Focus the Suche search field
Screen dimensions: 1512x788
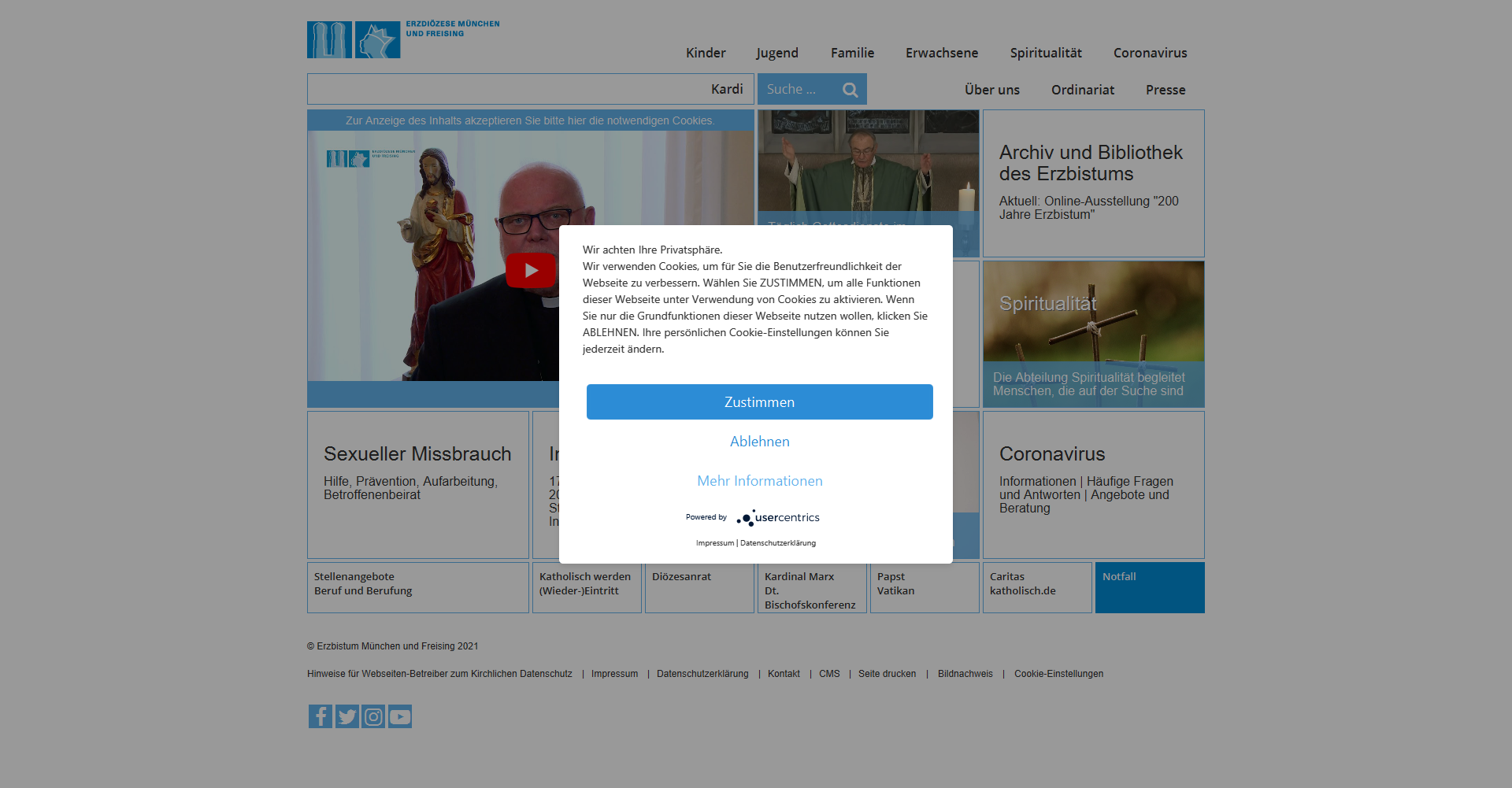point(798,89)
